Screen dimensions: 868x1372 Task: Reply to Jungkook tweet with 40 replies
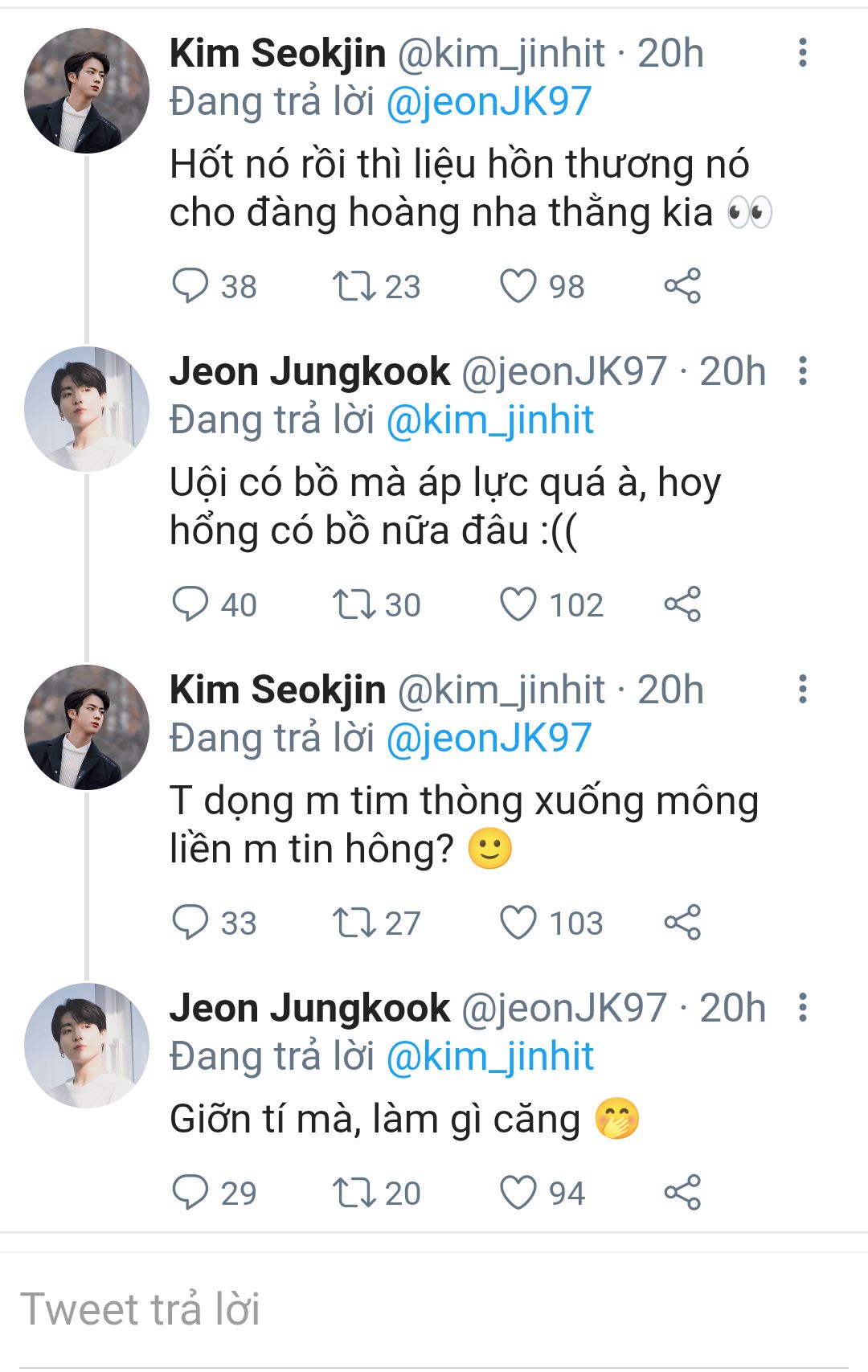(x=190, y=604)
